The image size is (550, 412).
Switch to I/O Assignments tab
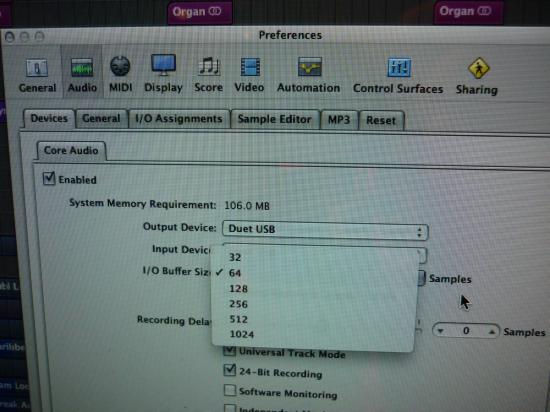pos(179,119)
